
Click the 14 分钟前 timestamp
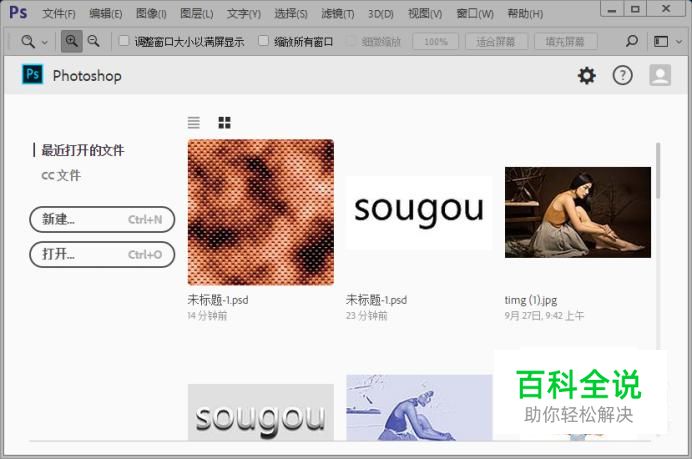click(x=207, y=316)
